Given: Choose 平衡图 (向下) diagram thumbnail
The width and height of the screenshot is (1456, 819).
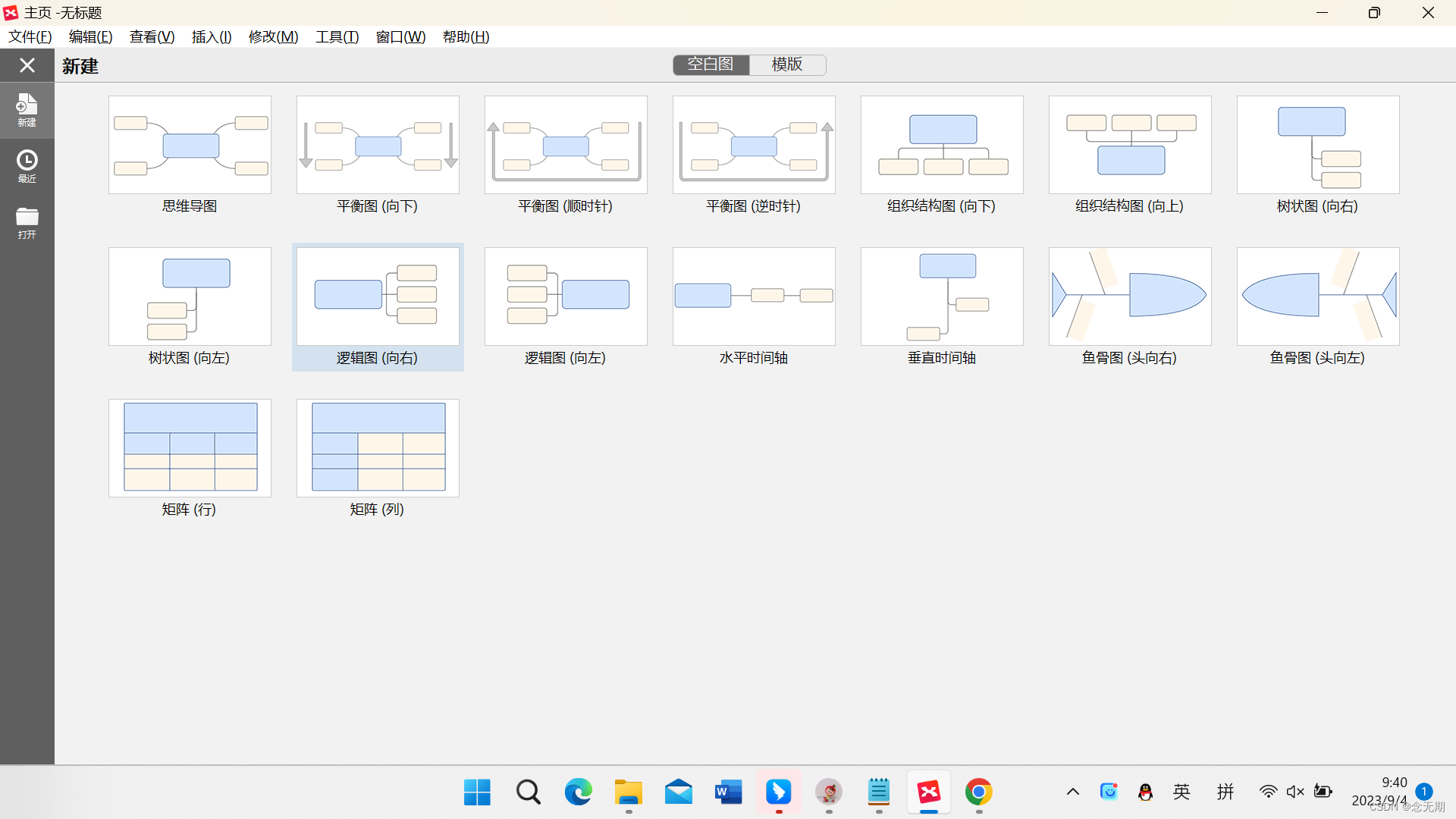Looking at the screenshot, I should point(378,145).
